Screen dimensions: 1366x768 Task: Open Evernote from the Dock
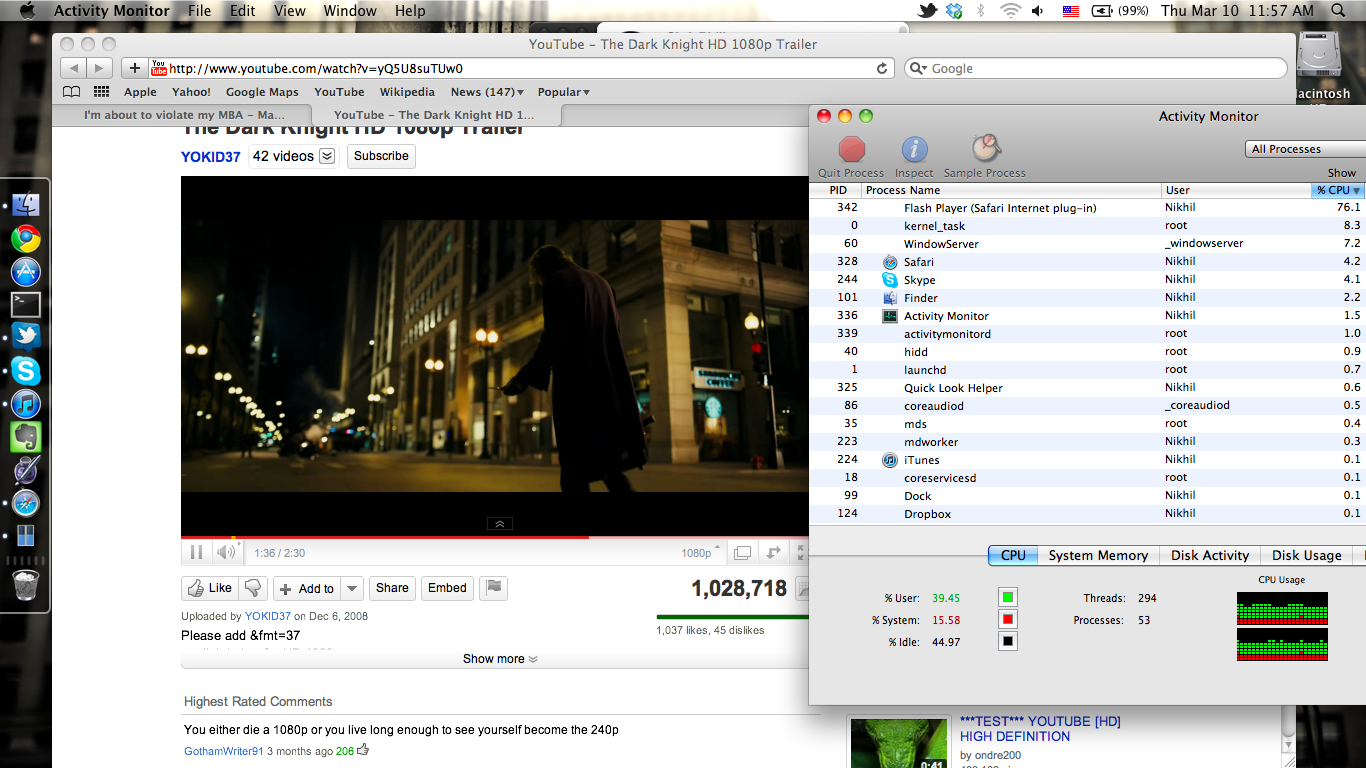25,437
